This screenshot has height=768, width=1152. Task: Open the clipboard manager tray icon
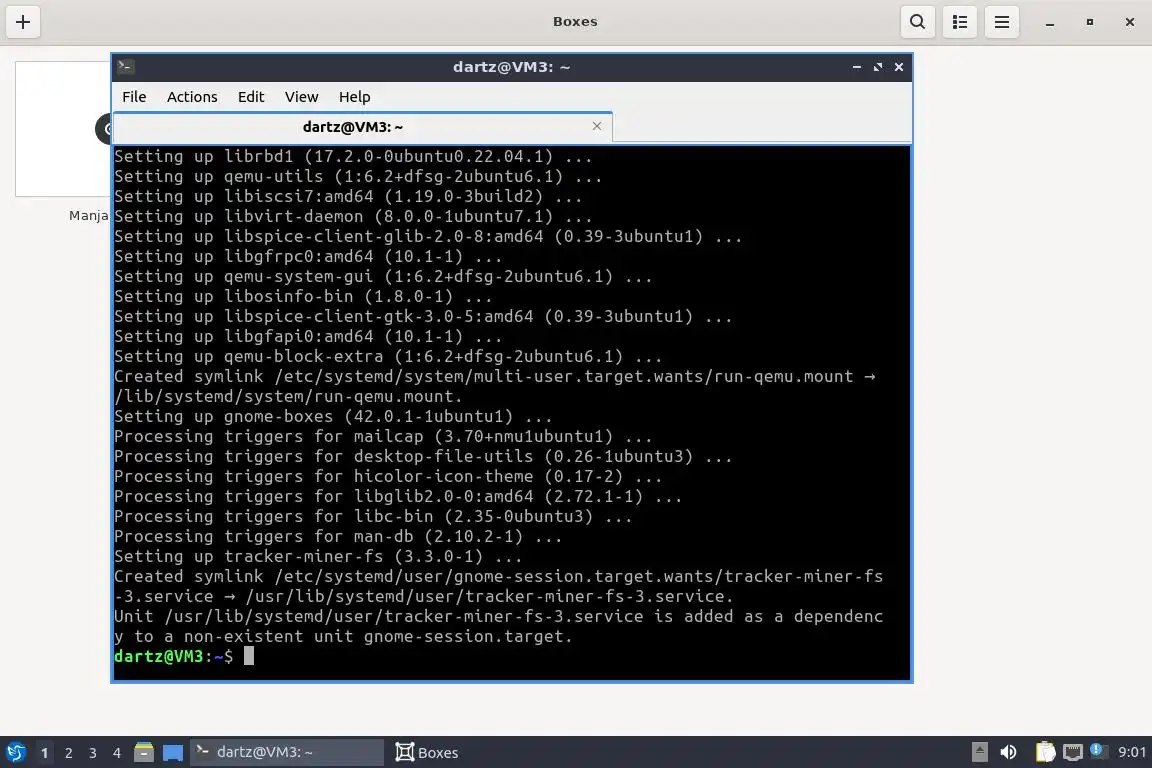[x=1045, y=752]
